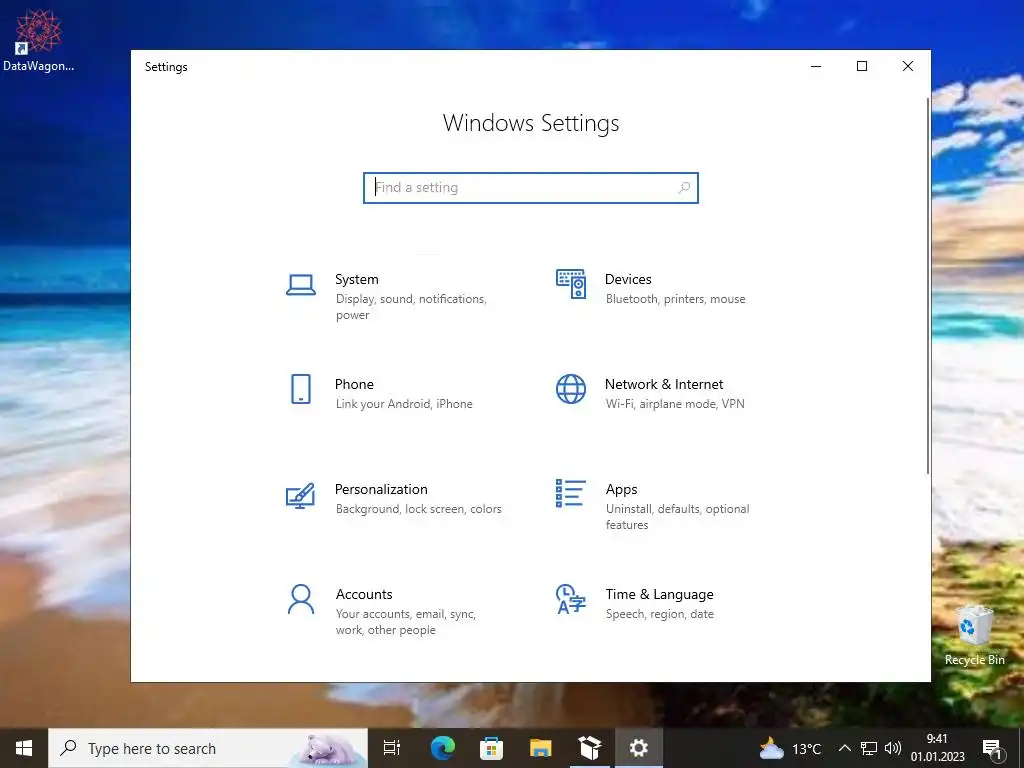Click the Settings gear on the taskbar
1024x768 pixels.
coord(639,748)
